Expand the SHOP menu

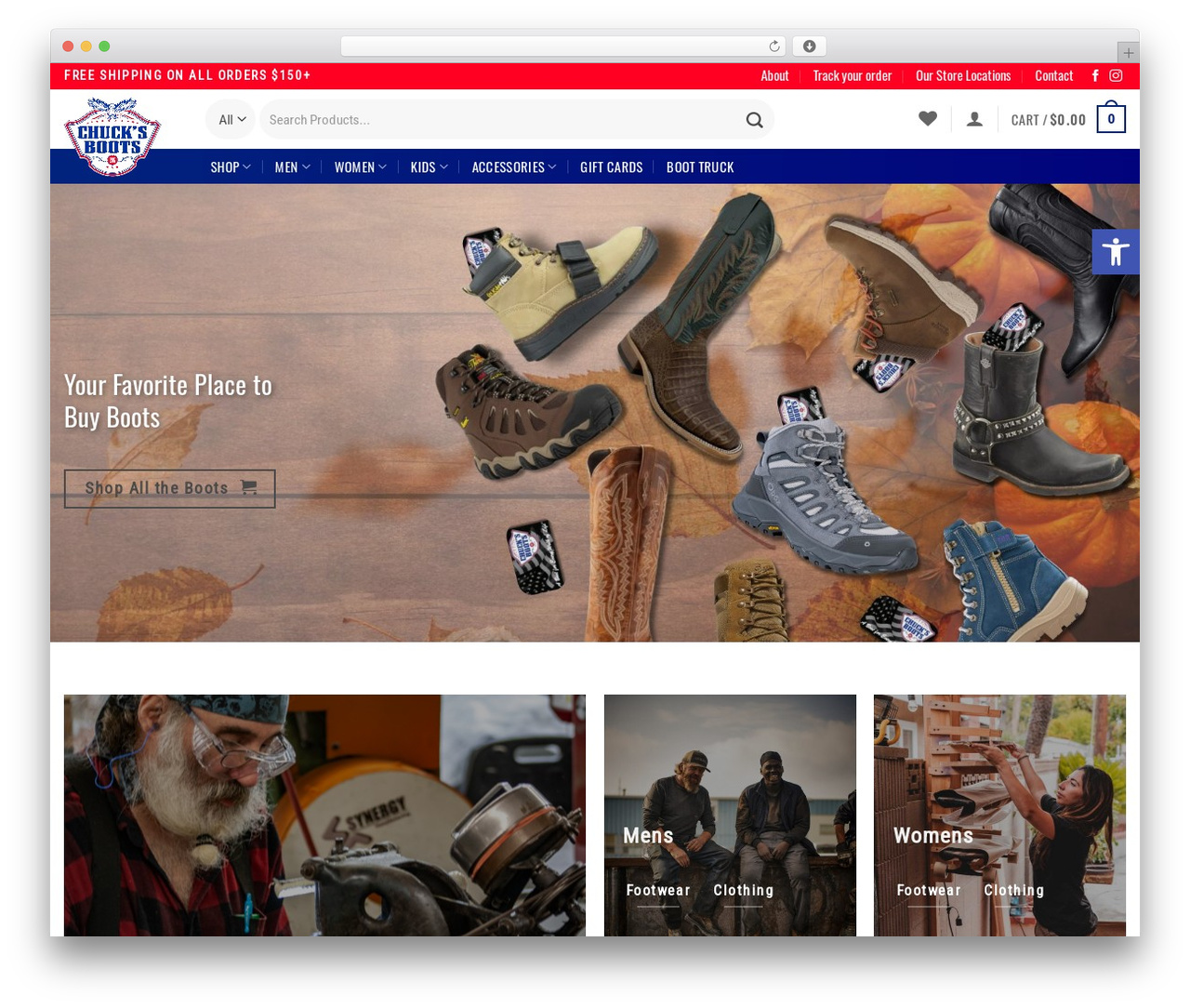tap(231, 167)
